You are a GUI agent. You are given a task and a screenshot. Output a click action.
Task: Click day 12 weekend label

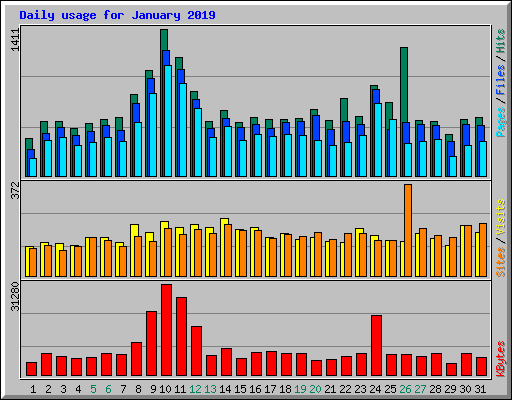(x=195, y=389)
